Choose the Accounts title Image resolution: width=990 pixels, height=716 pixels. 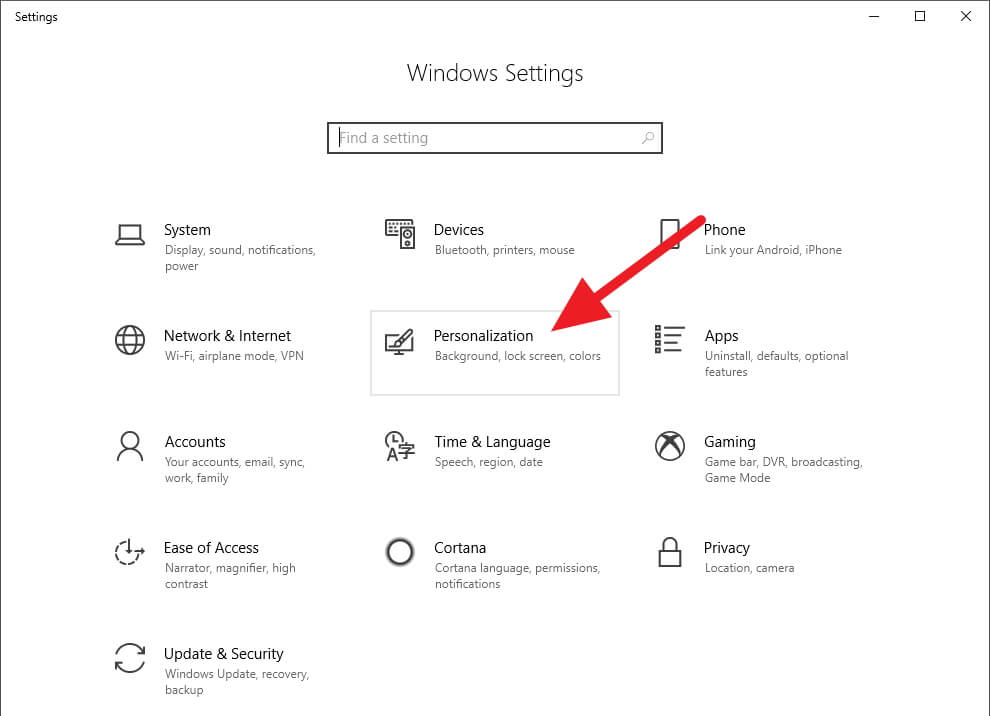click(x=195, y=442)
